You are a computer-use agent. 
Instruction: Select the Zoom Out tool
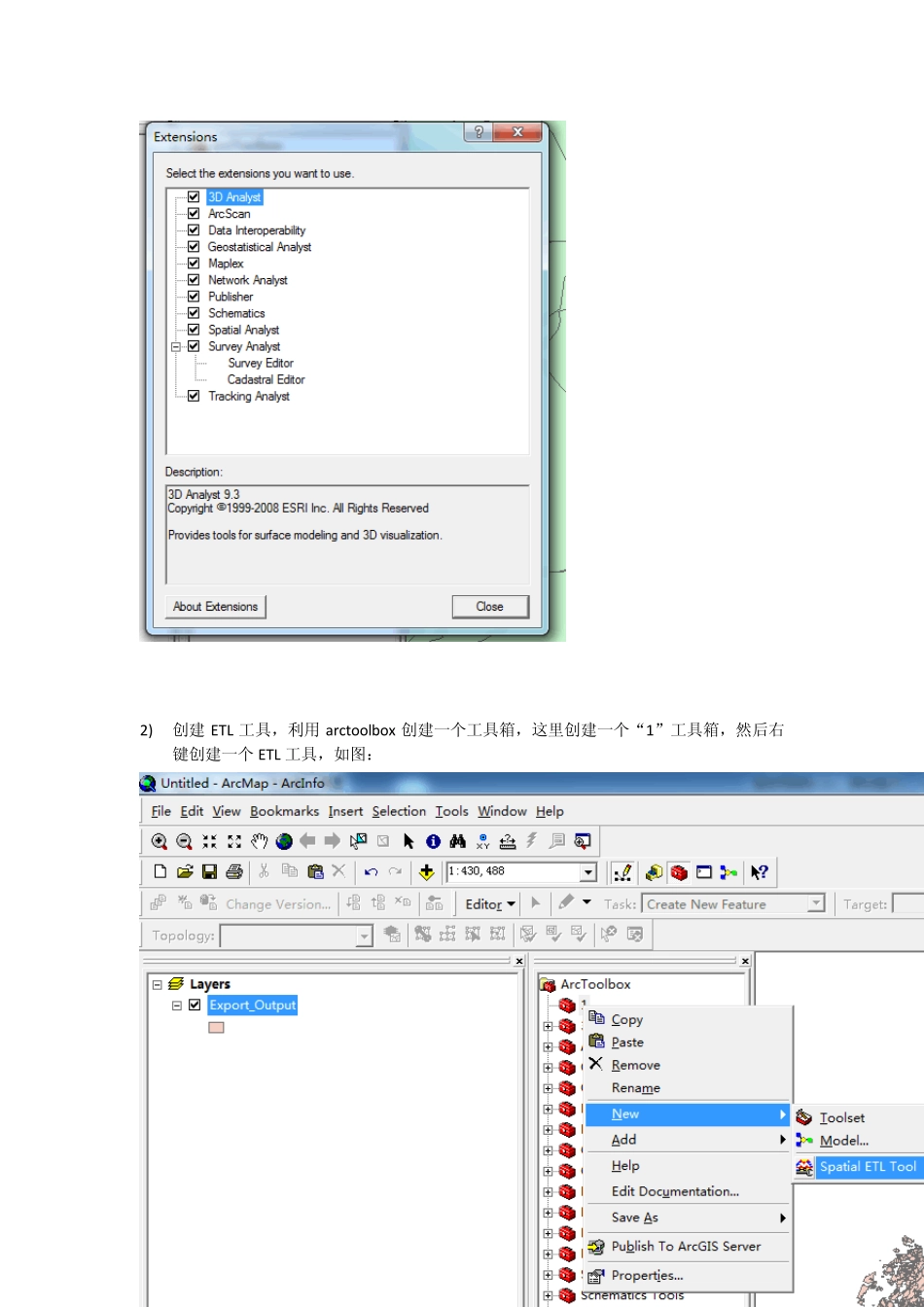tap(184, 841)
